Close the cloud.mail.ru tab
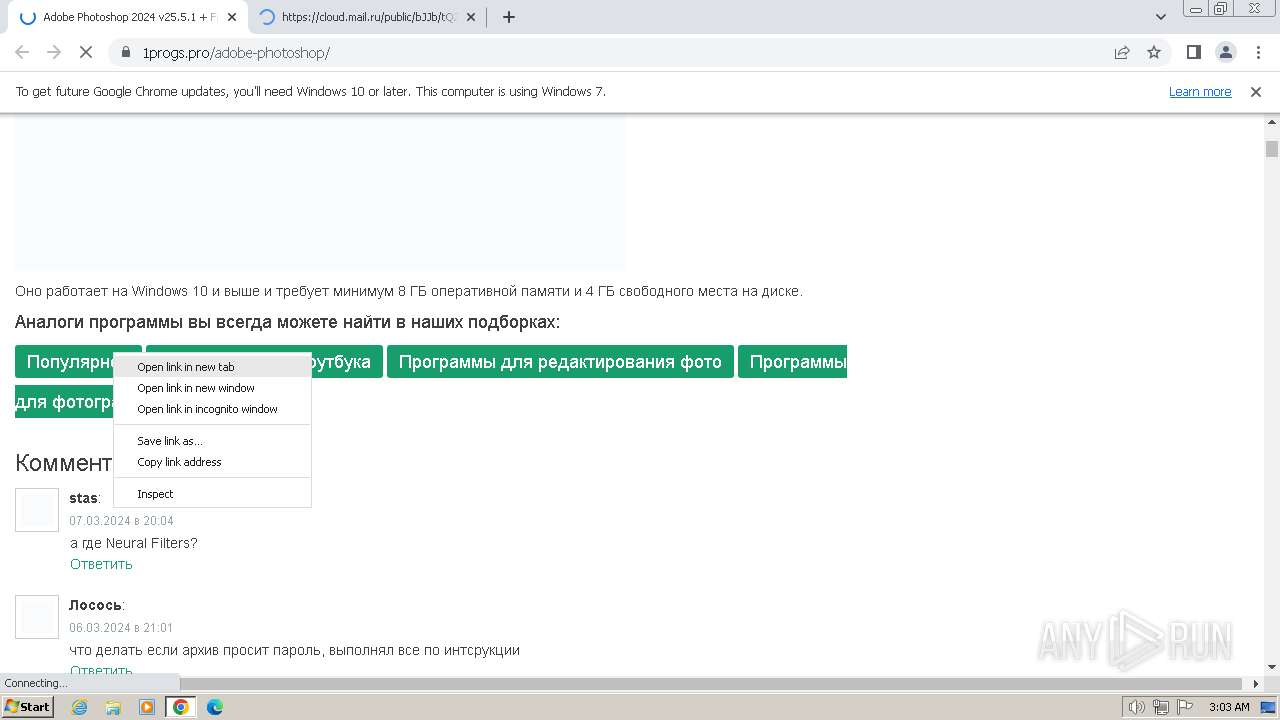Viewport: 1280px width, 720px height. pos(471,17)
